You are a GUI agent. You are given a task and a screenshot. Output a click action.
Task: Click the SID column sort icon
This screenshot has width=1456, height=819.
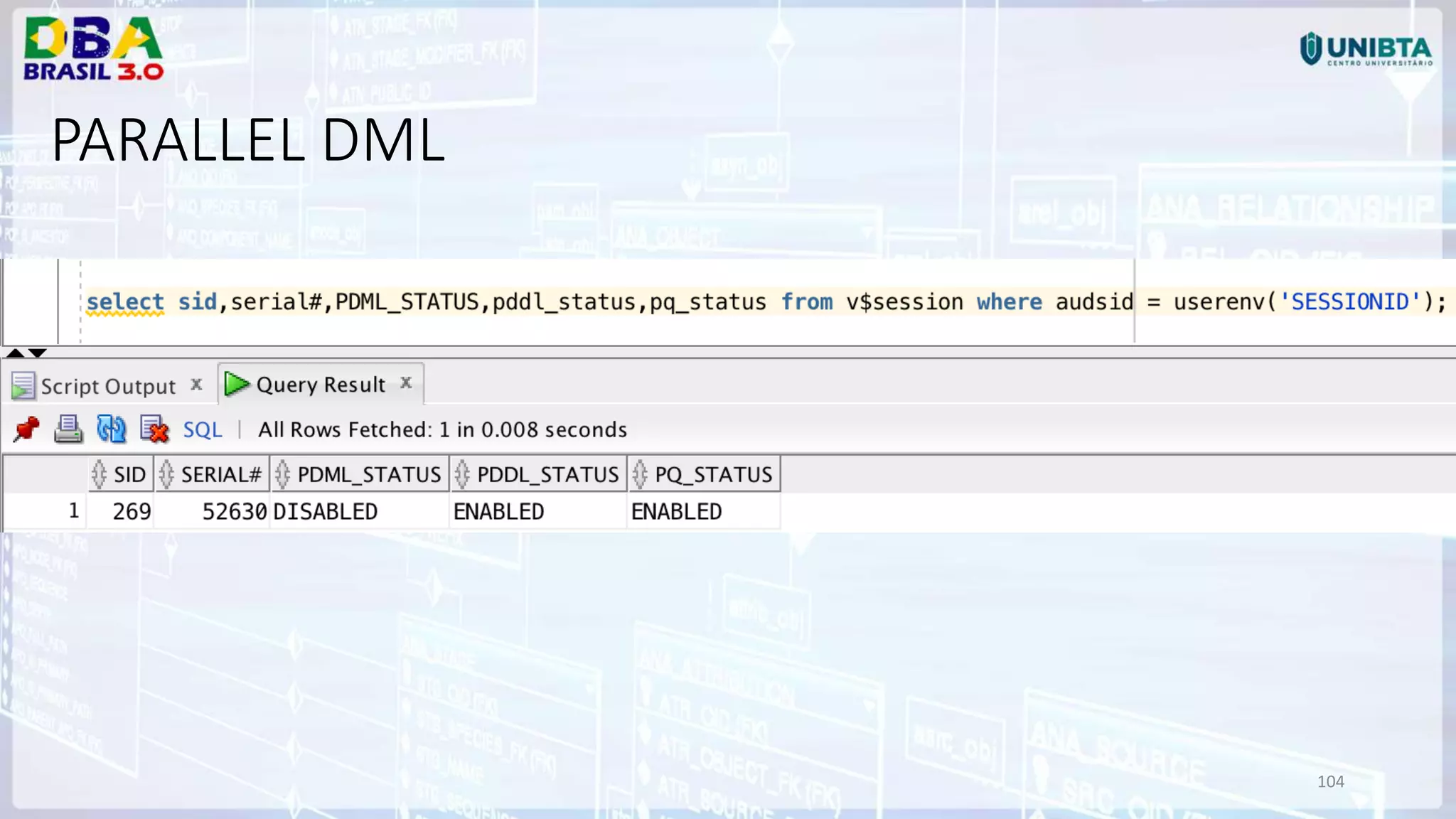point(99,474)
